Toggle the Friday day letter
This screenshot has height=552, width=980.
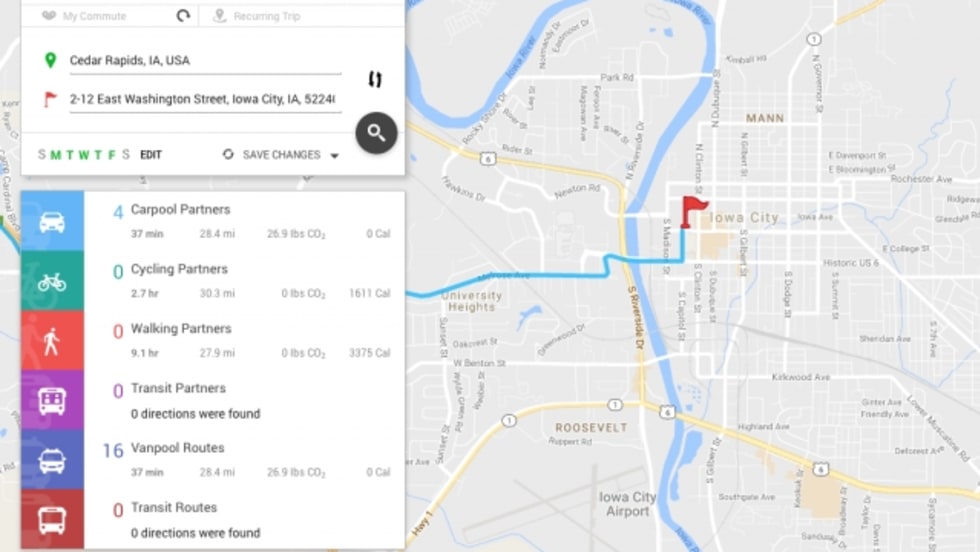click(x=112, y=155)
